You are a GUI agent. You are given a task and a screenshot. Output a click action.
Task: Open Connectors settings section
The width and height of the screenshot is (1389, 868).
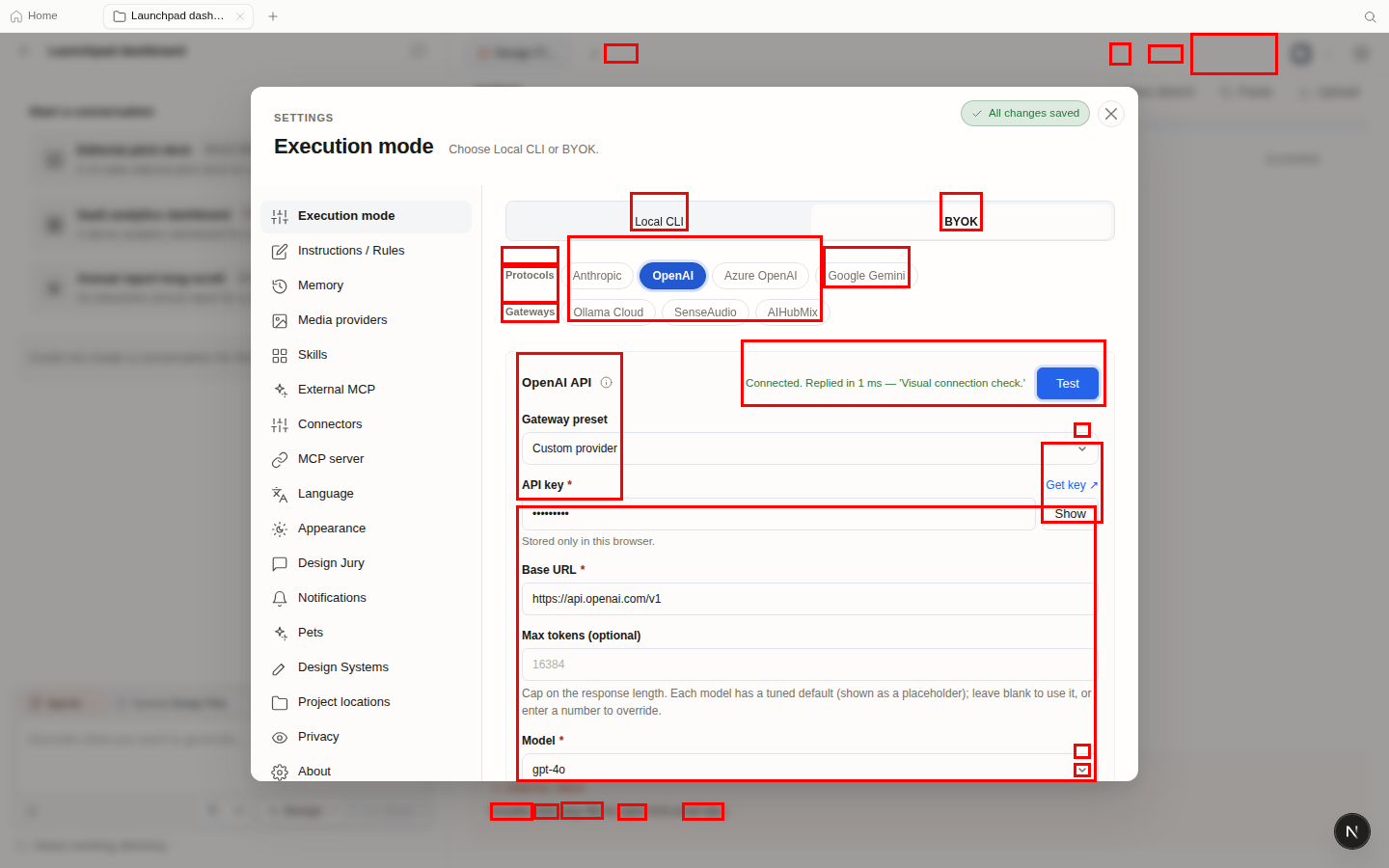(x=366, y=424)
